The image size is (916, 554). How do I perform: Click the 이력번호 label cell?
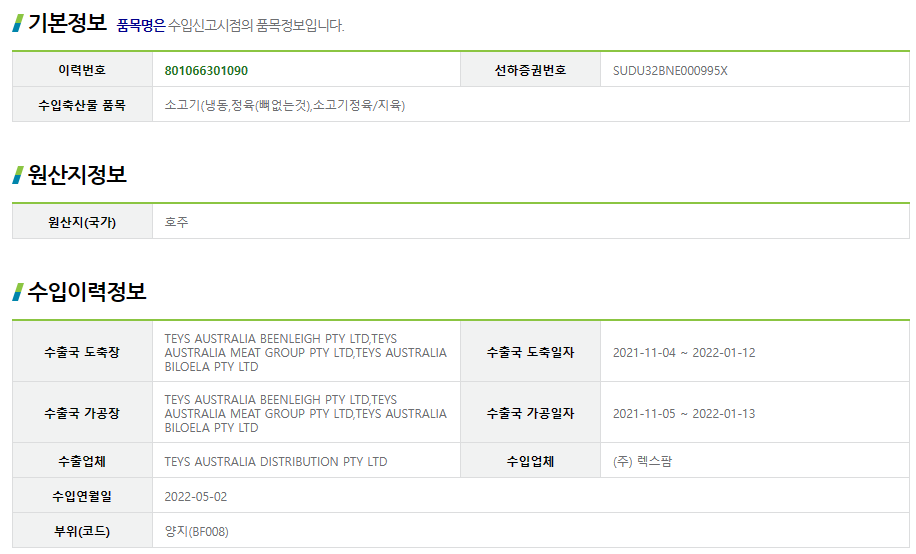(x=82, y=70)
